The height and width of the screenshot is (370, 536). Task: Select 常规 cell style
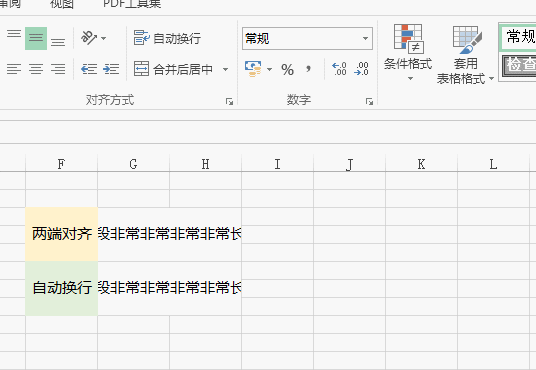pyautogui.click(x=518, y=36)
